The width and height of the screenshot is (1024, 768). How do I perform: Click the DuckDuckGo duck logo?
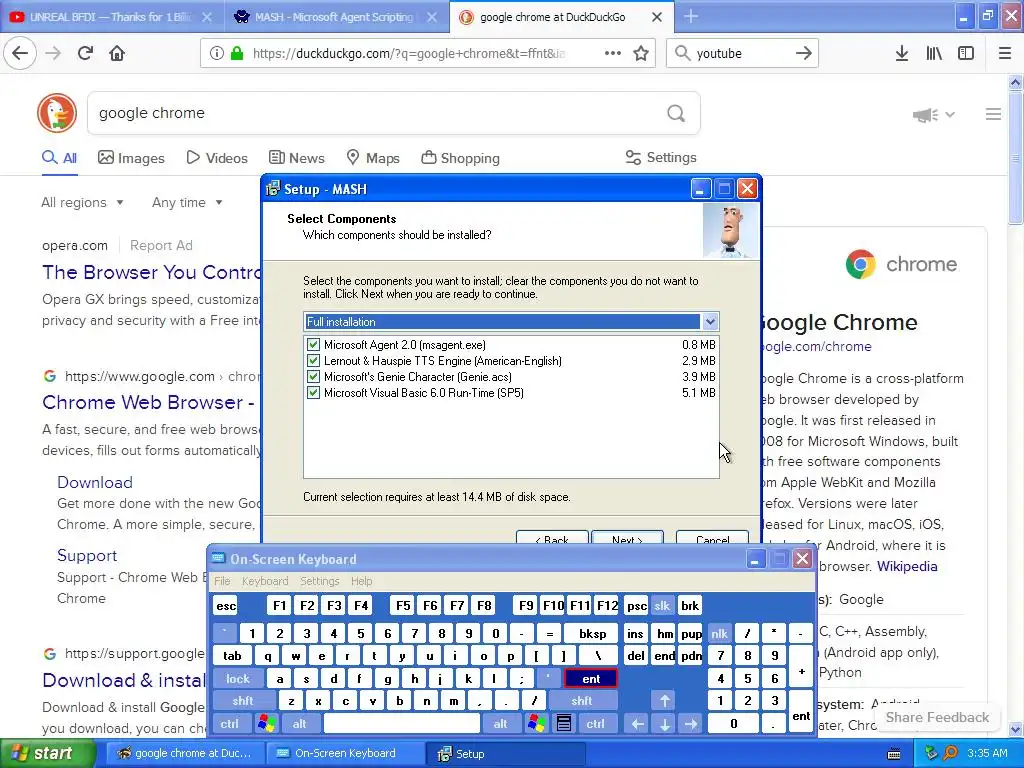[57, 113]
